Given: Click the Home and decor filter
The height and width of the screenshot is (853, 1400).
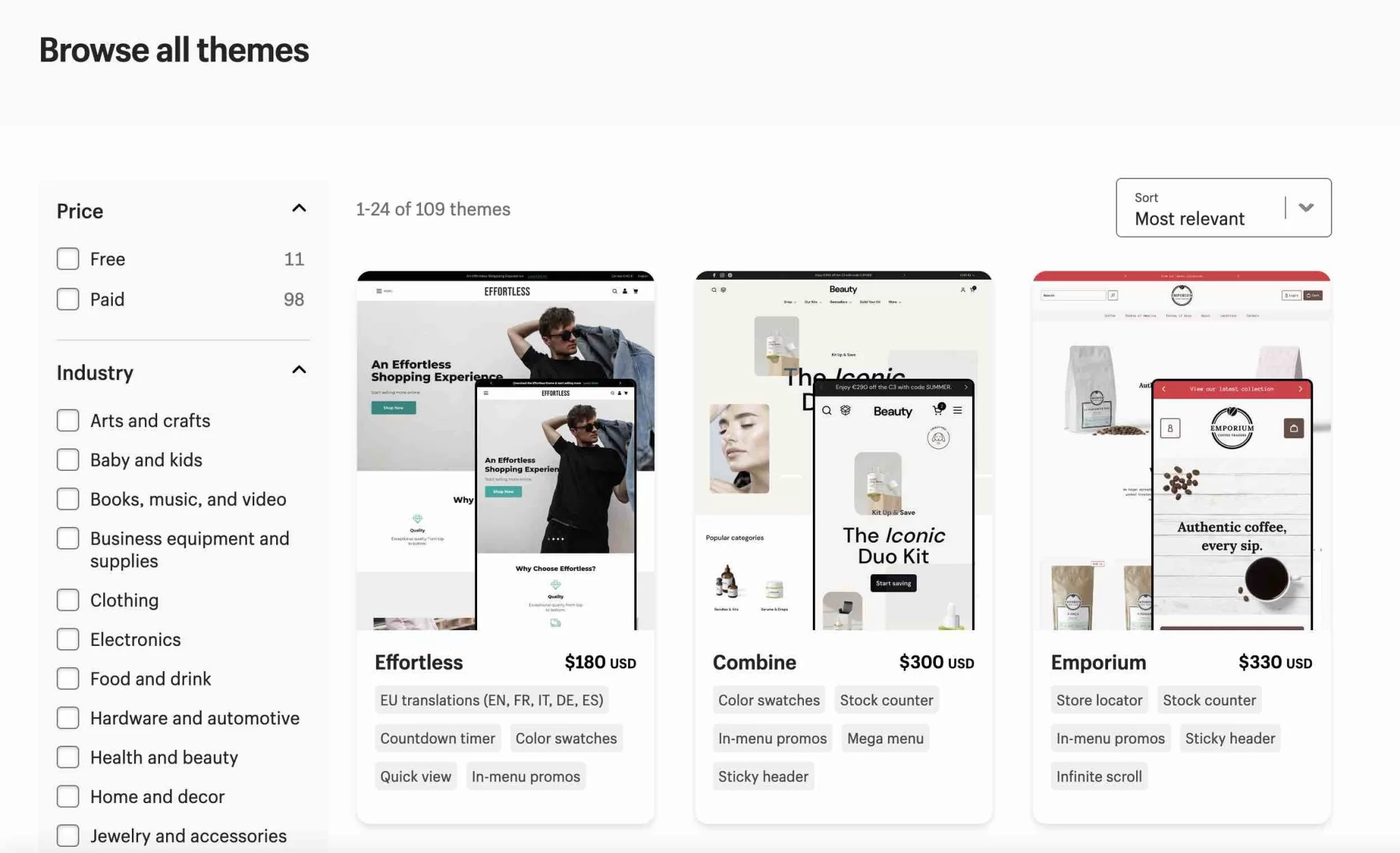Looking at the screenshot, I should click(x=67, y=797).
